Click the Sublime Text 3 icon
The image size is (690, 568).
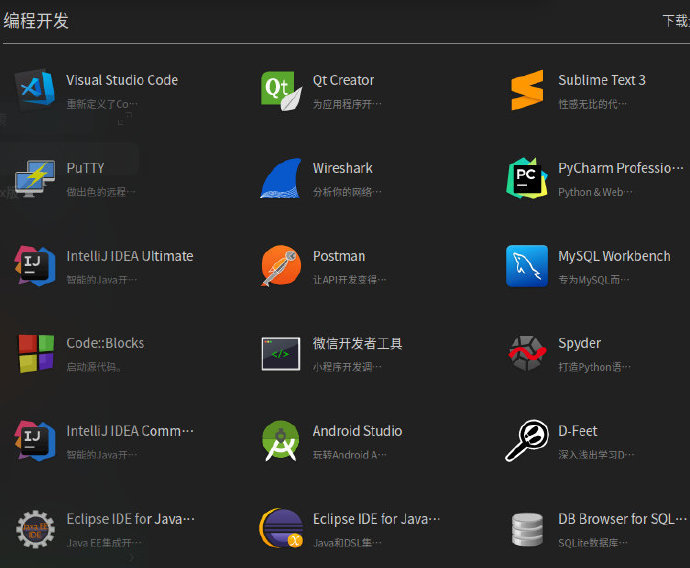point(527,90)
